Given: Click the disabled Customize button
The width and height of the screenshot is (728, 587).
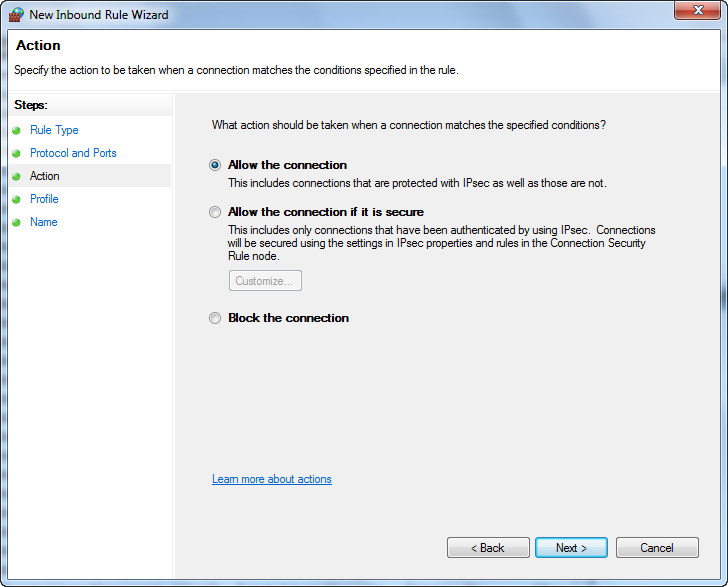Looking at the screenshot, I should coord(265,280).
